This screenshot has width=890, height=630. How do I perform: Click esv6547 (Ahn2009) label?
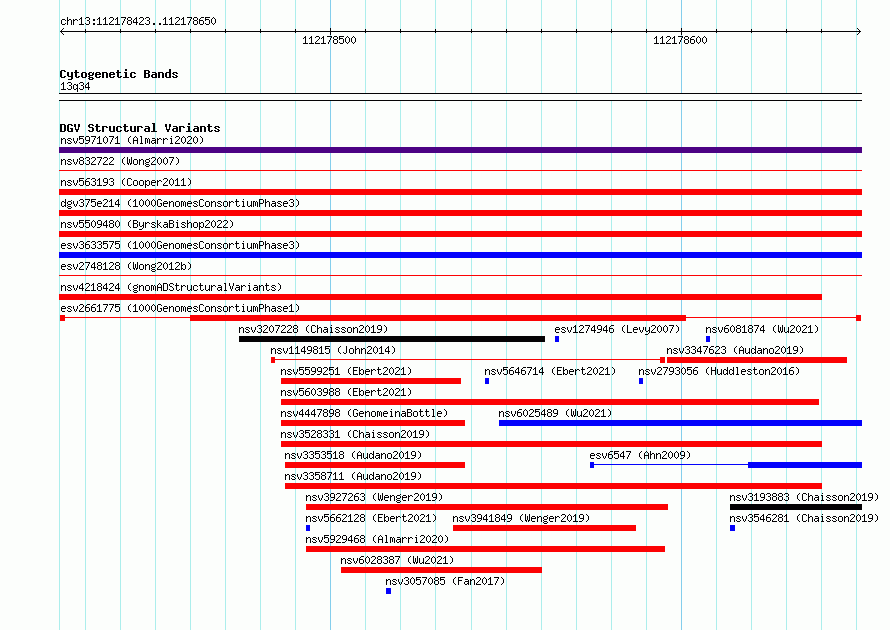tap(640, 455)
